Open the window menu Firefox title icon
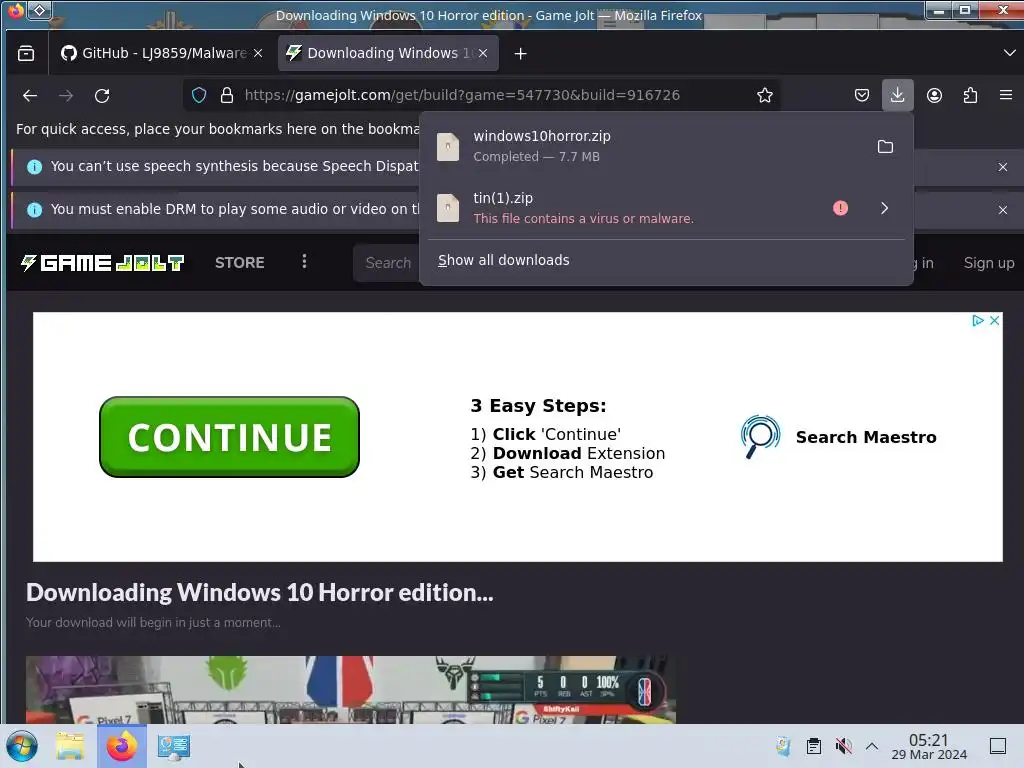 point(16,10)
